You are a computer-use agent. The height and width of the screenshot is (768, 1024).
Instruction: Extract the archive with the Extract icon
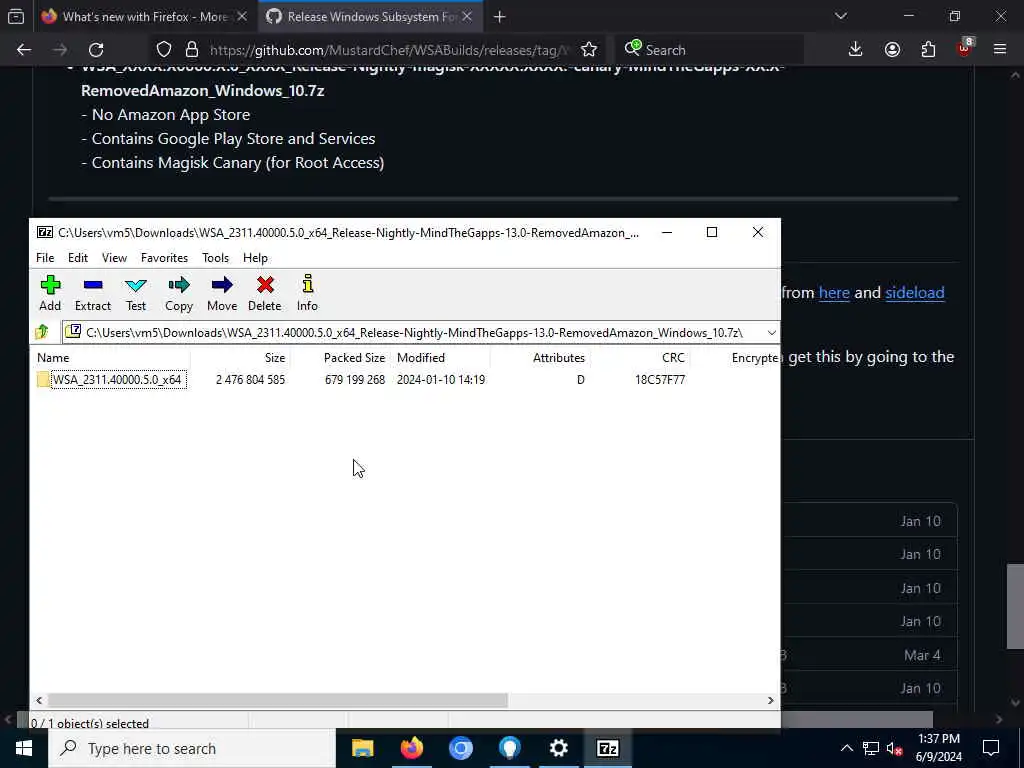pyautogui.click(x=93, y=293)
